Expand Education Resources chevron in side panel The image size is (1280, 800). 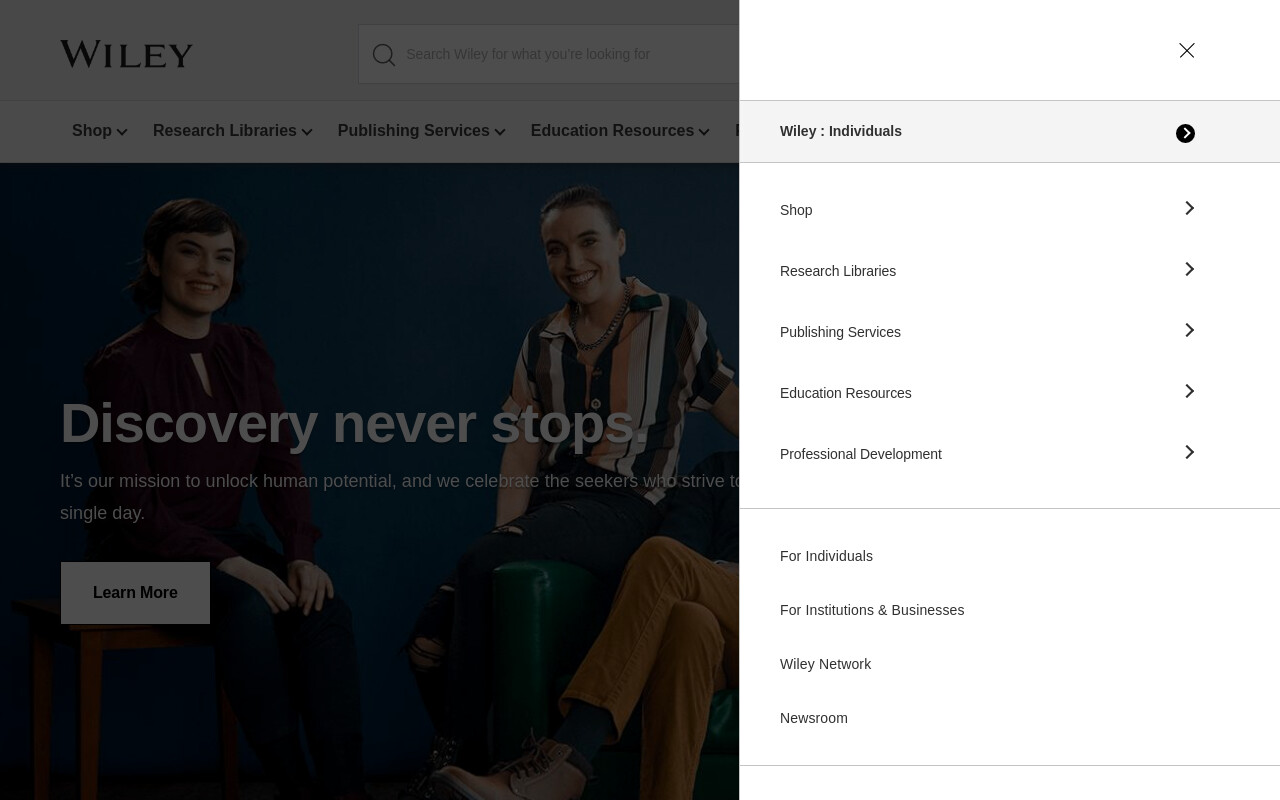pyautogui.click(x=1189, y=391)
